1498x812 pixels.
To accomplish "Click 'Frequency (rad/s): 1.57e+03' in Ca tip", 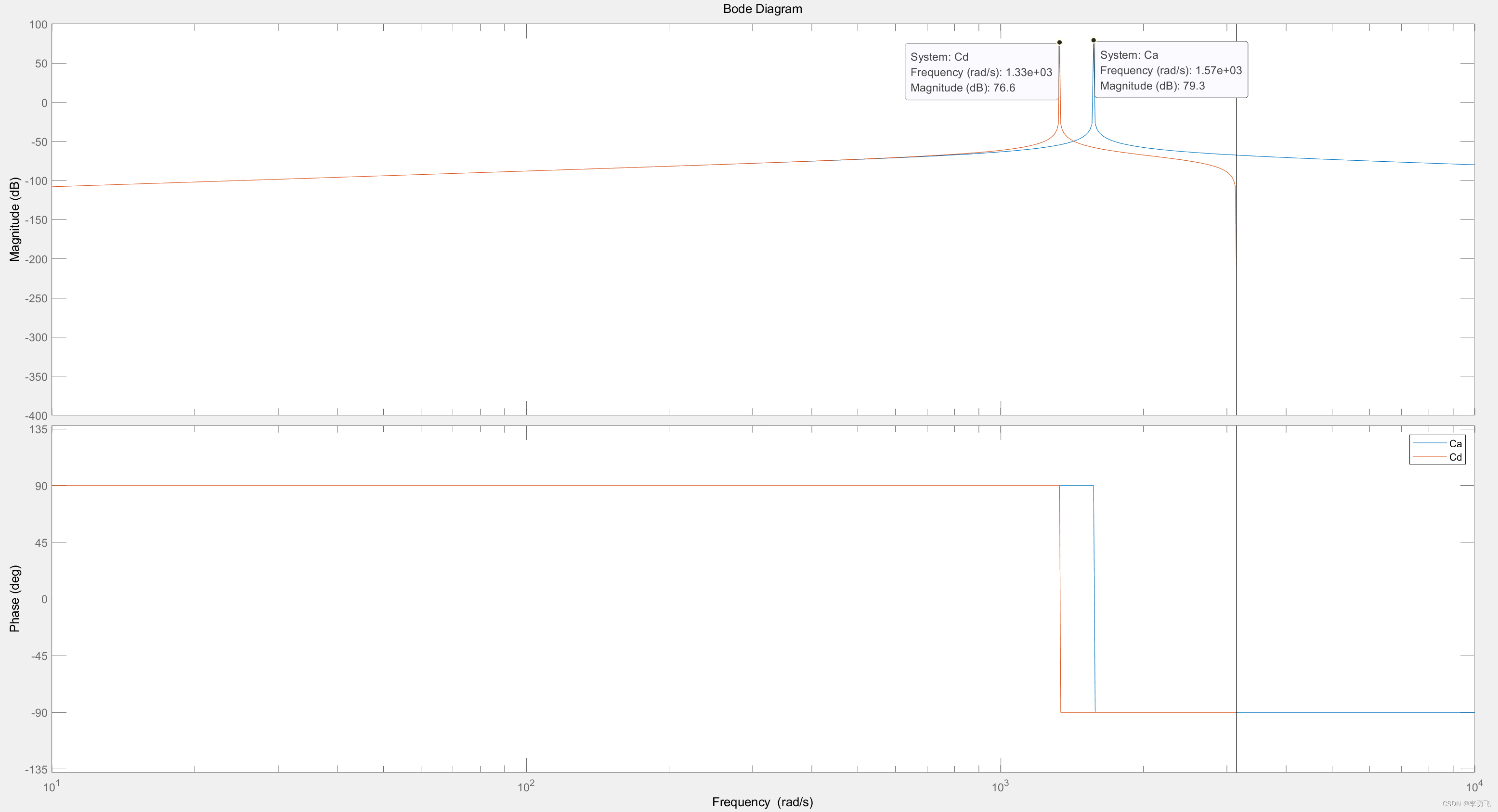I will 1171,70.
